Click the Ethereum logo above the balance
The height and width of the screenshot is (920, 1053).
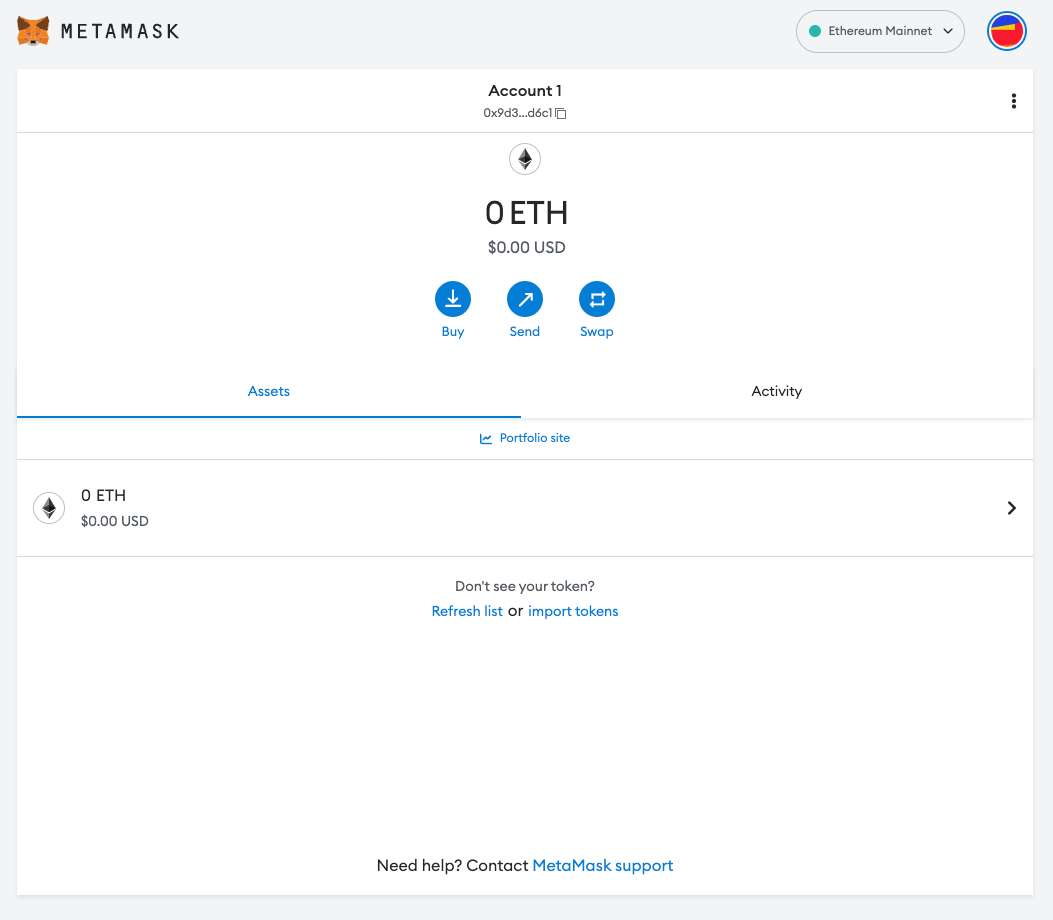(x=525, y=159)
